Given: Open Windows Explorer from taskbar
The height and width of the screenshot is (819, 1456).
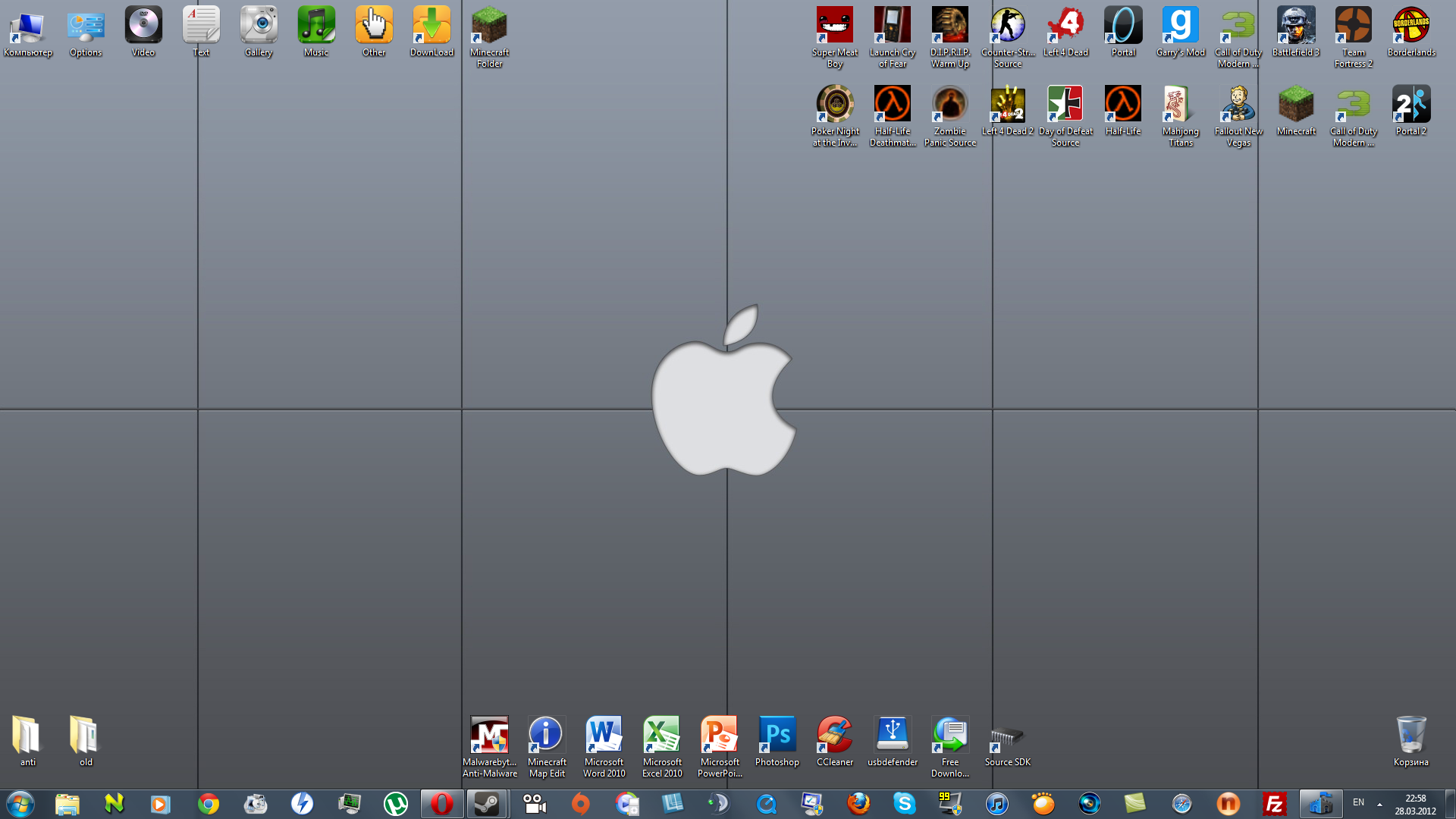Looking at the screenshot, I should click(67, 804).
